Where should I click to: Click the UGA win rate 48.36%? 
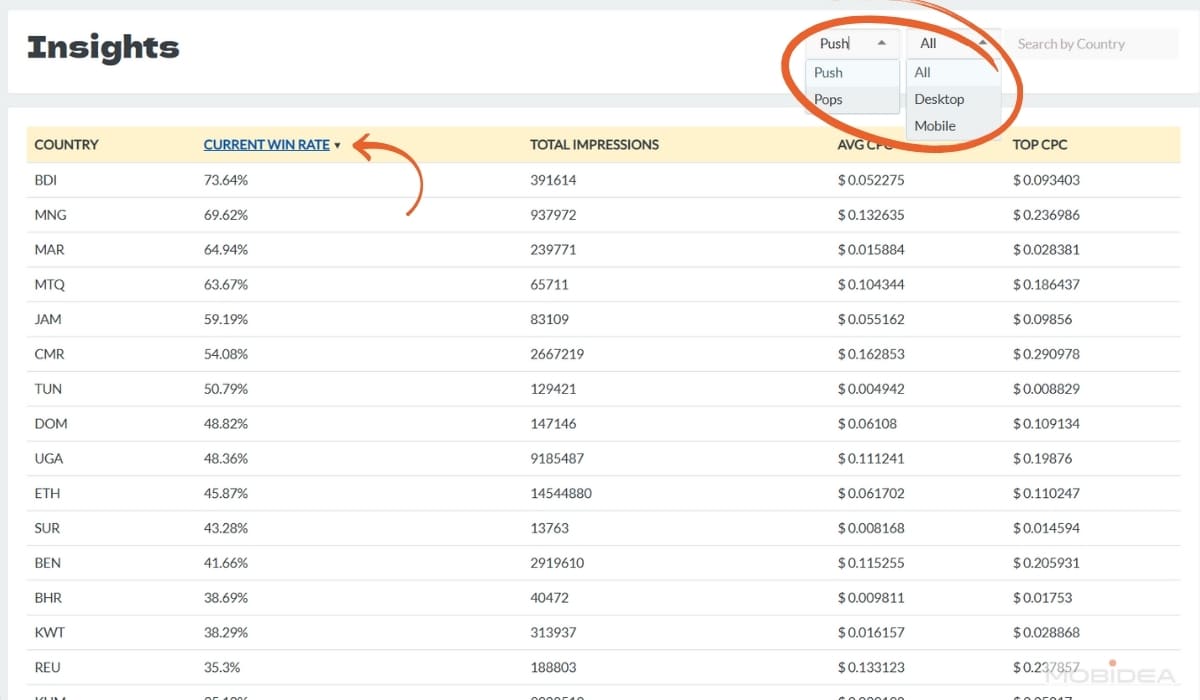click(226, 458)
